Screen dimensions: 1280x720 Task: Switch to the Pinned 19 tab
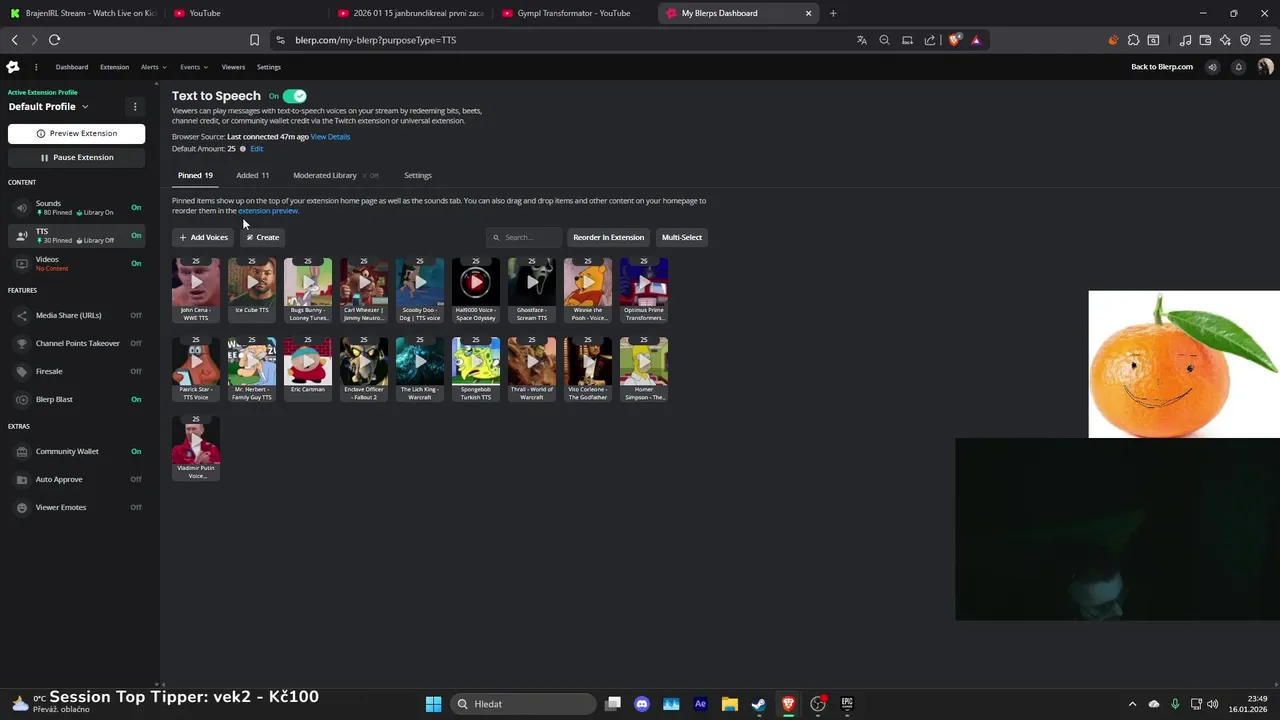tap(195, 175)
